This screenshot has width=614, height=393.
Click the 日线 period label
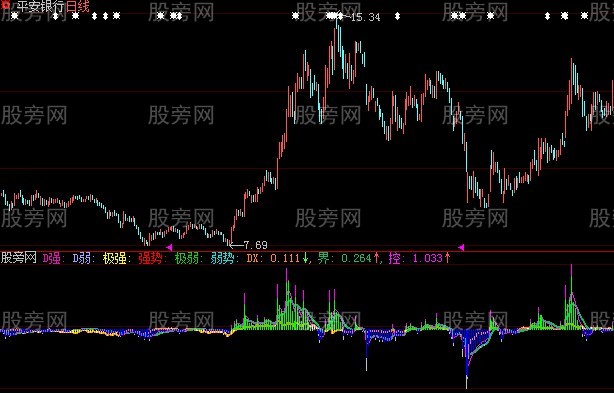click(x=78, y=6)
